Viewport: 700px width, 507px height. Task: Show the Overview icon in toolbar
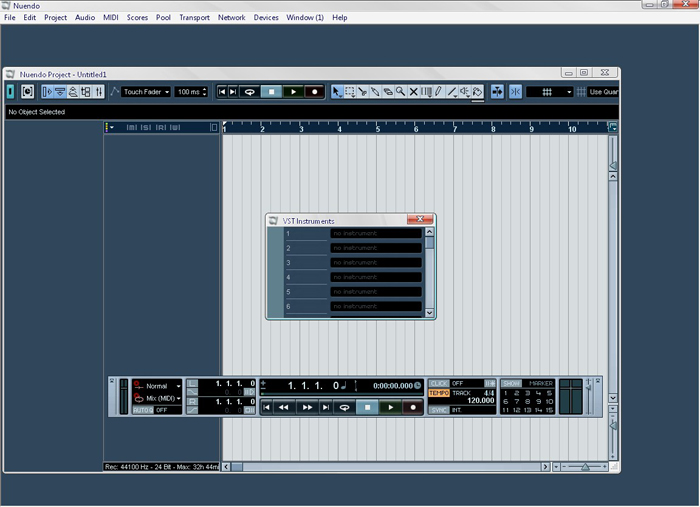(73, 92)
